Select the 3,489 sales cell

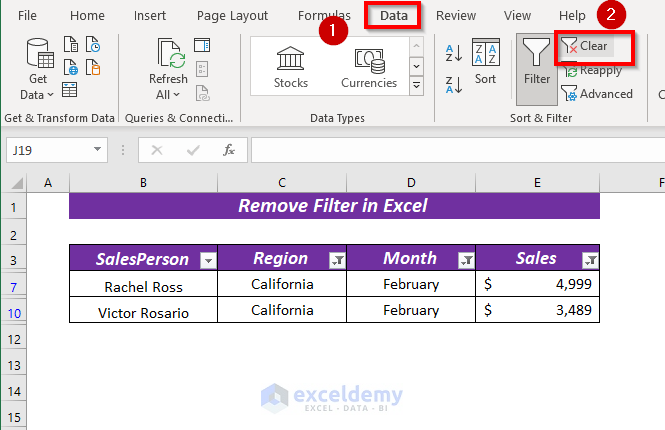537,310
